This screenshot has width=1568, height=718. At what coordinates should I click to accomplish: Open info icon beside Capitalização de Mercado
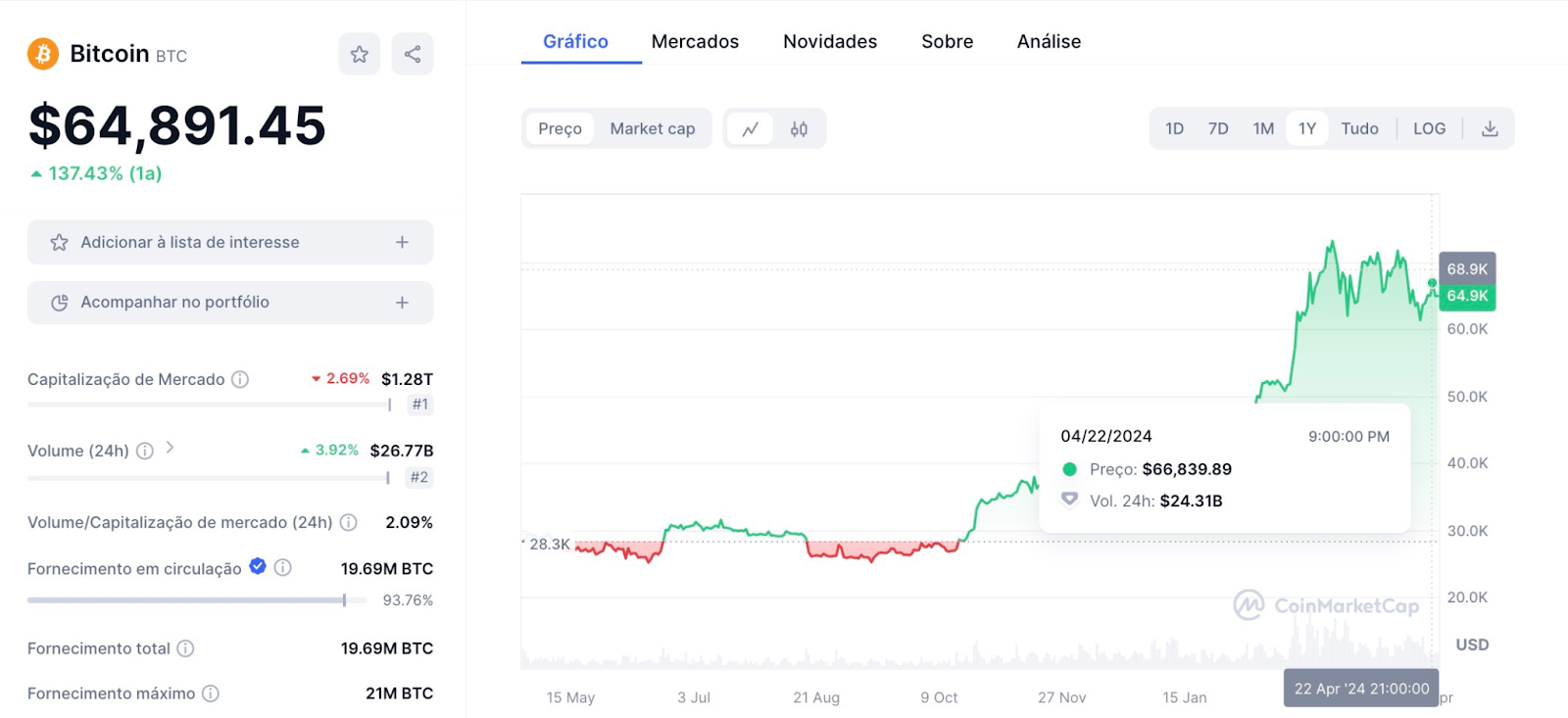click(x=240, y=379)
